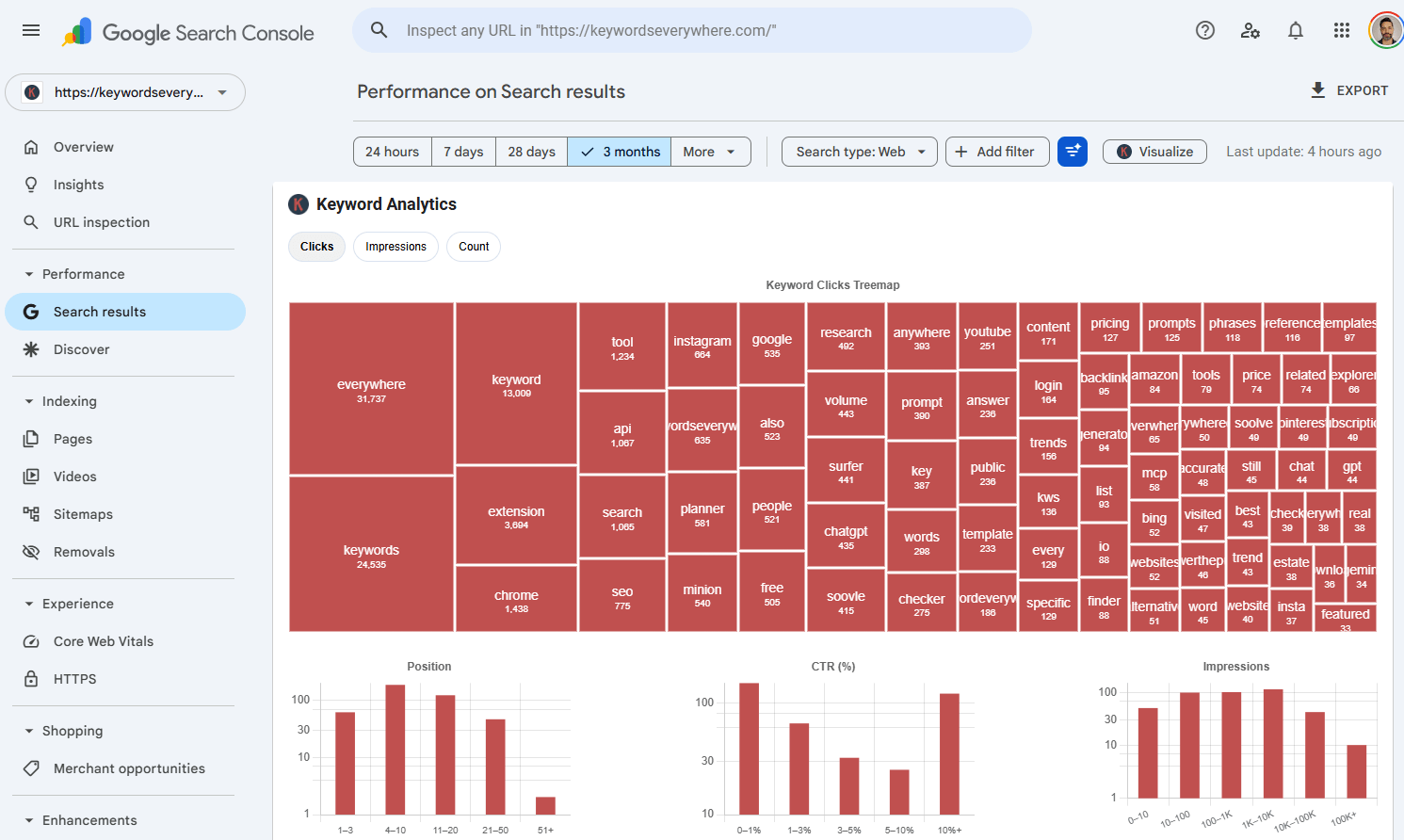Click the Search results G icon
Screen dimensions: 1404x840
coord(31,312)
